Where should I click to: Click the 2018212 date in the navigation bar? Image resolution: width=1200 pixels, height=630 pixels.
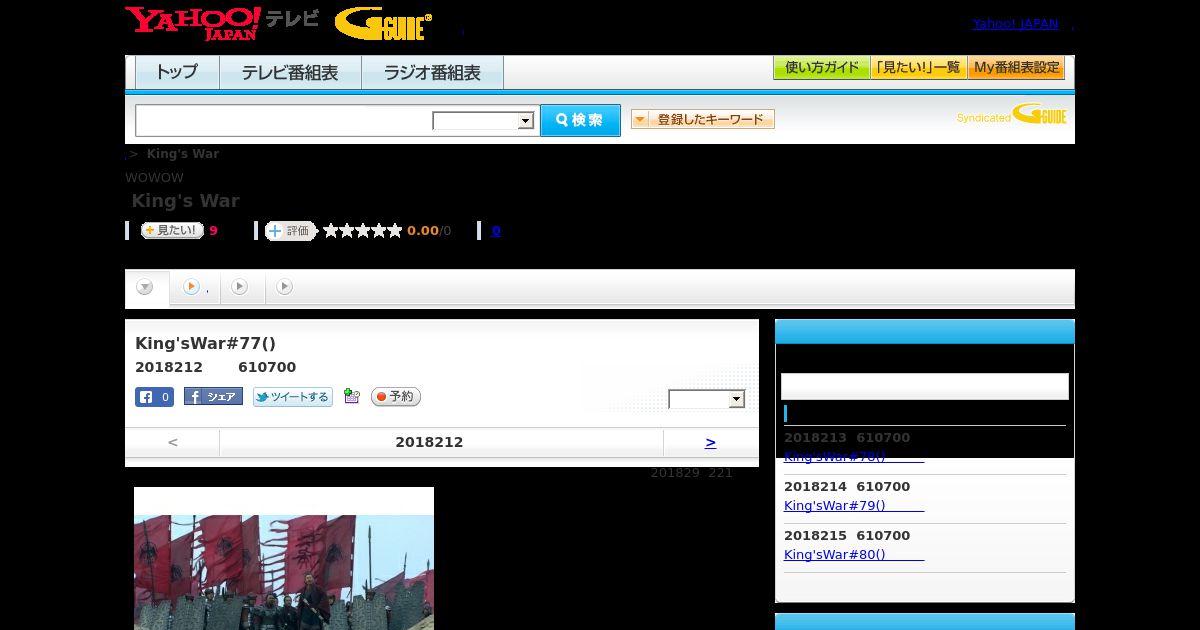[x=429, y=442]
